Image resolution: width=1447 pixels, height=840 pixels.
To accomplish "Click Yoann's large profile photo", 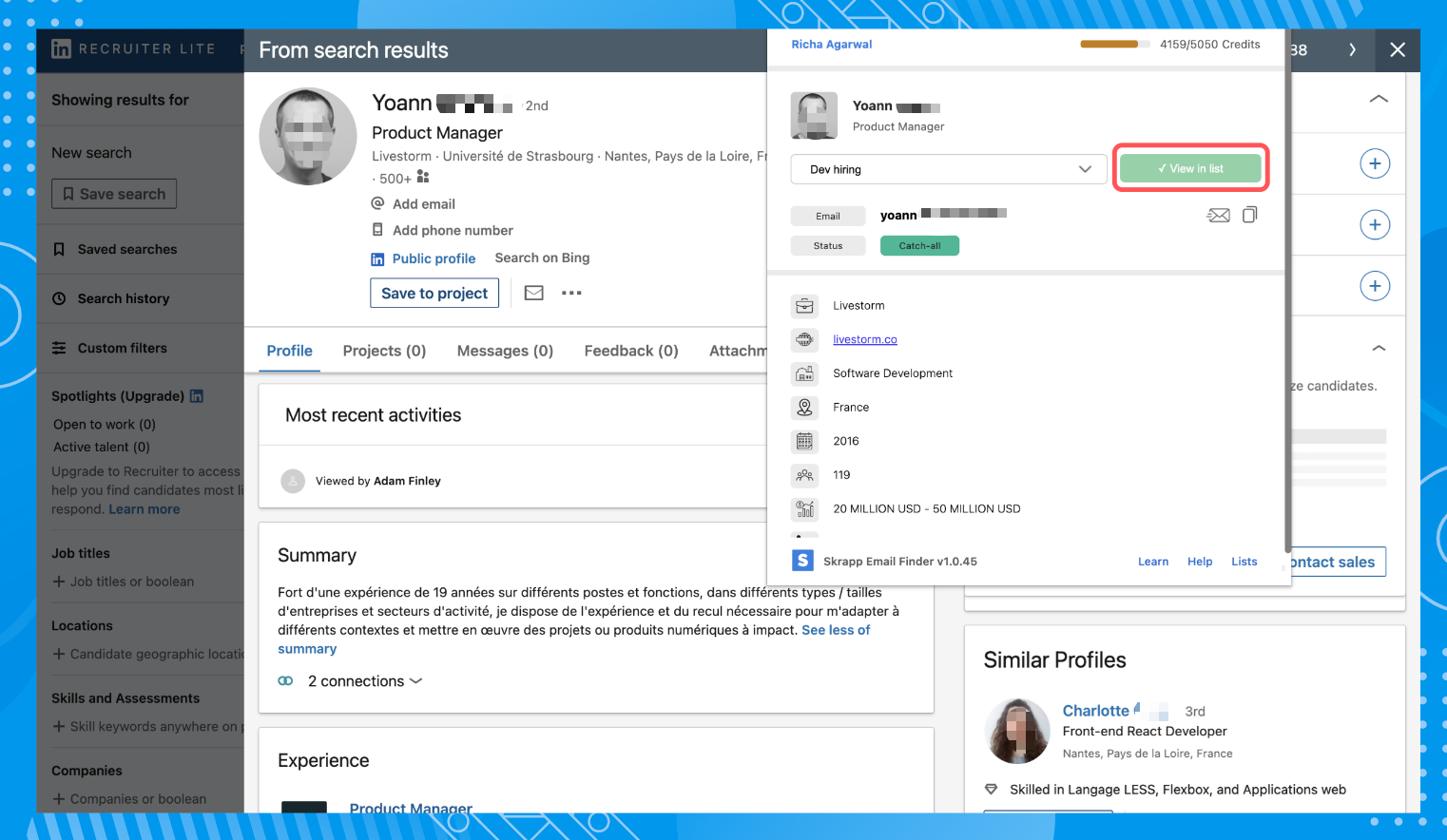I will pyautogui.click(x=307, y=136).
